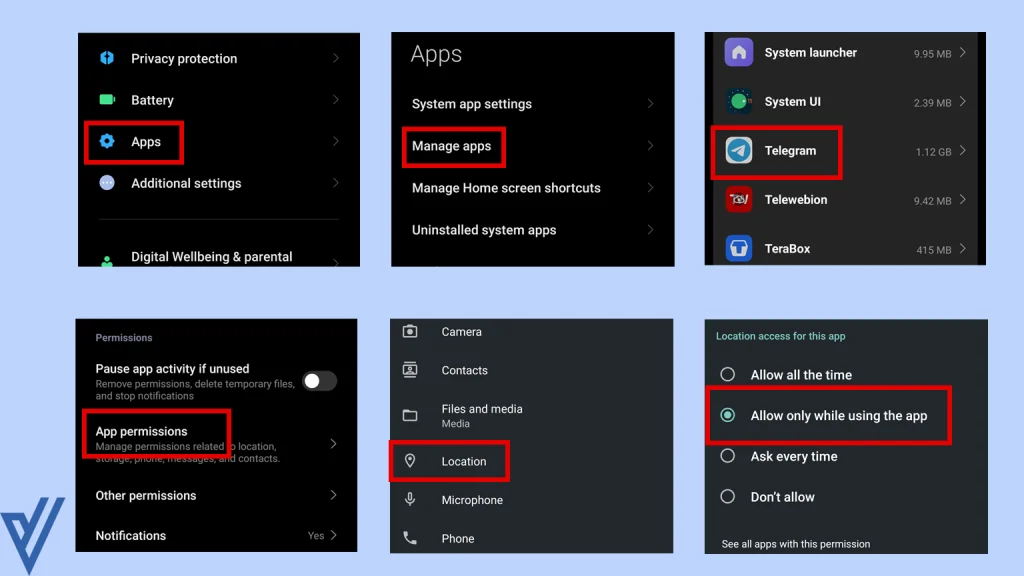
Task: Open the Telegram app entry
Action: click(x=845, y=151)
